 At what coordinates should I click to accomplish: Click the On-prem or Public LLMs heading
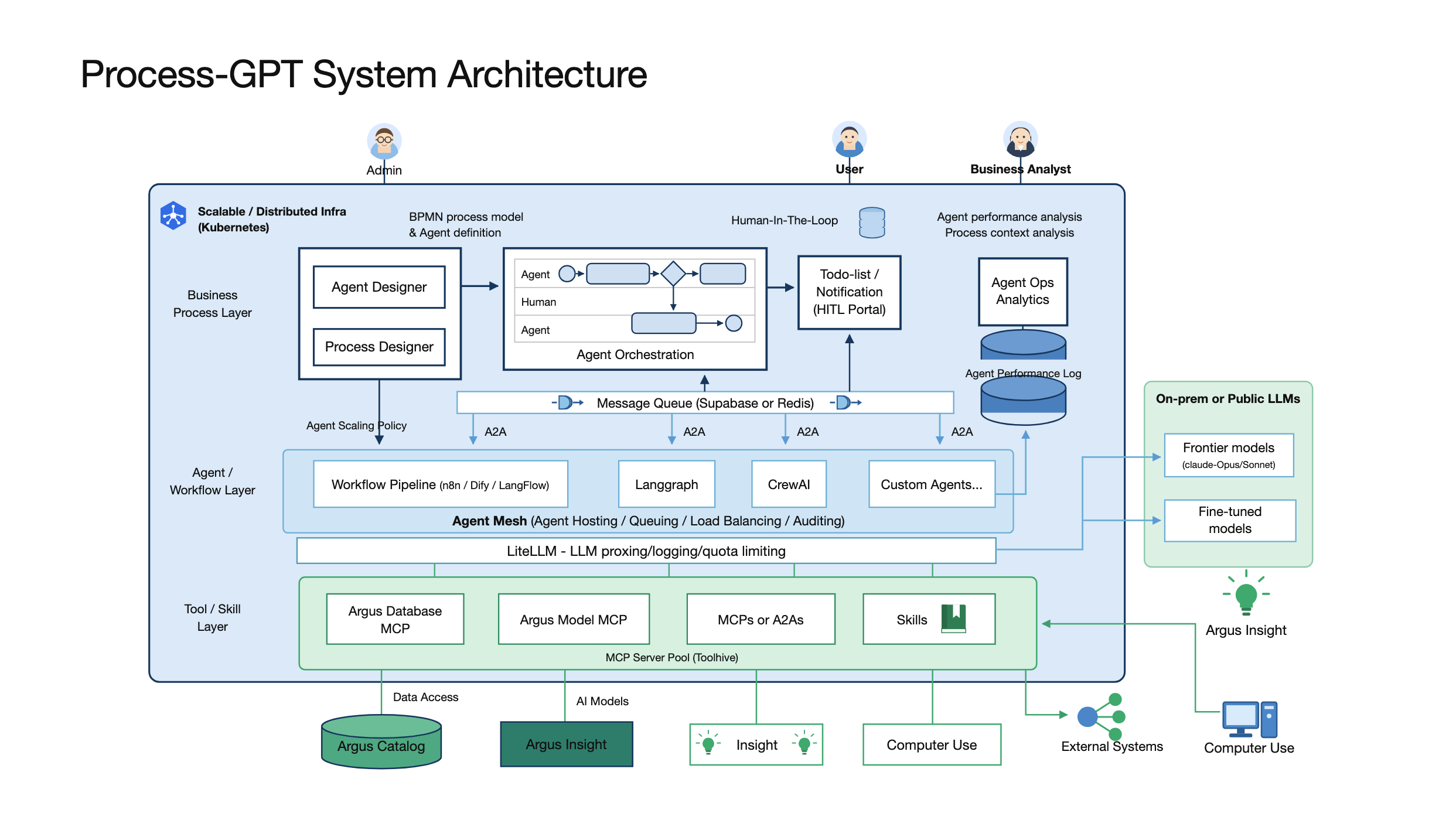1227,398
